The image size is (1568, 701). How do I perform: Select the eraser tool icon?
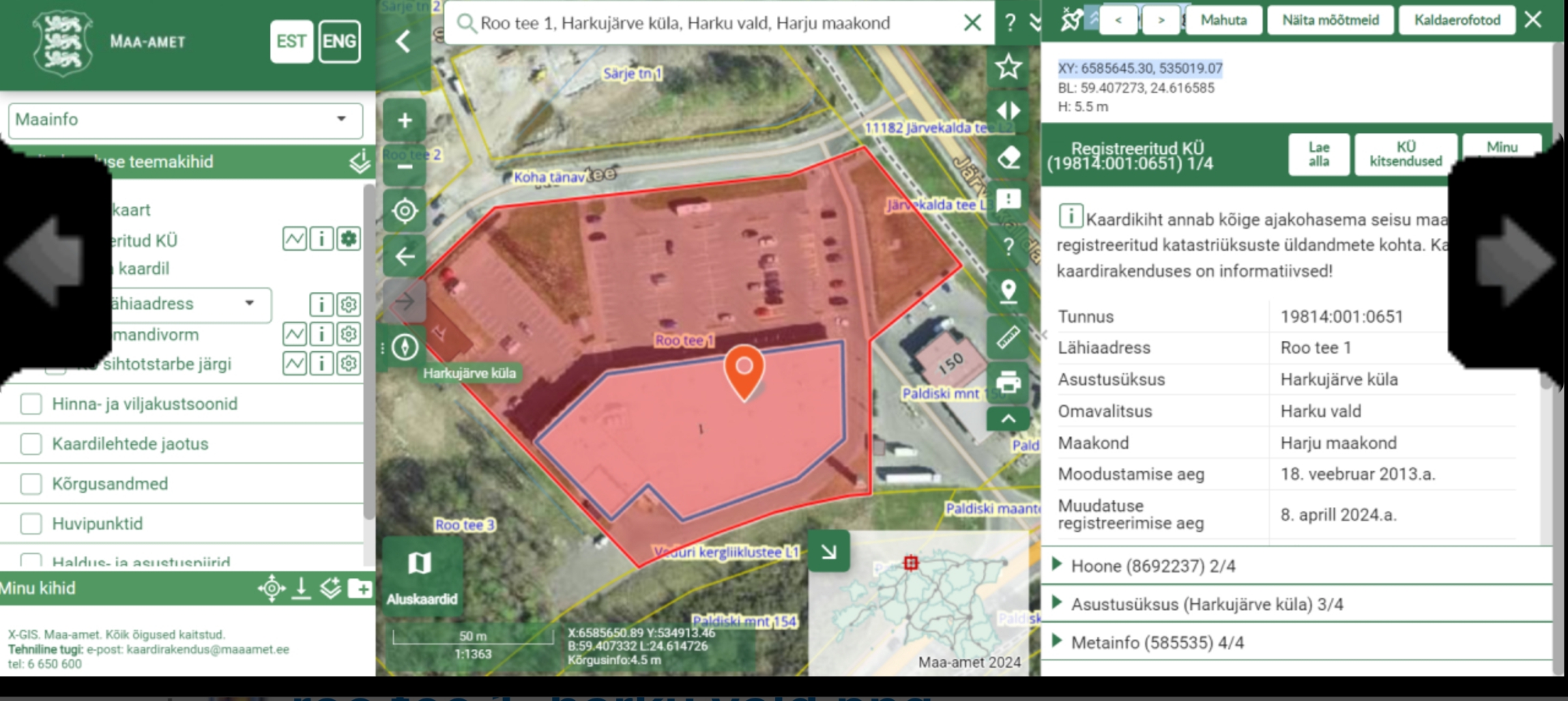(x=1008, y=157)
